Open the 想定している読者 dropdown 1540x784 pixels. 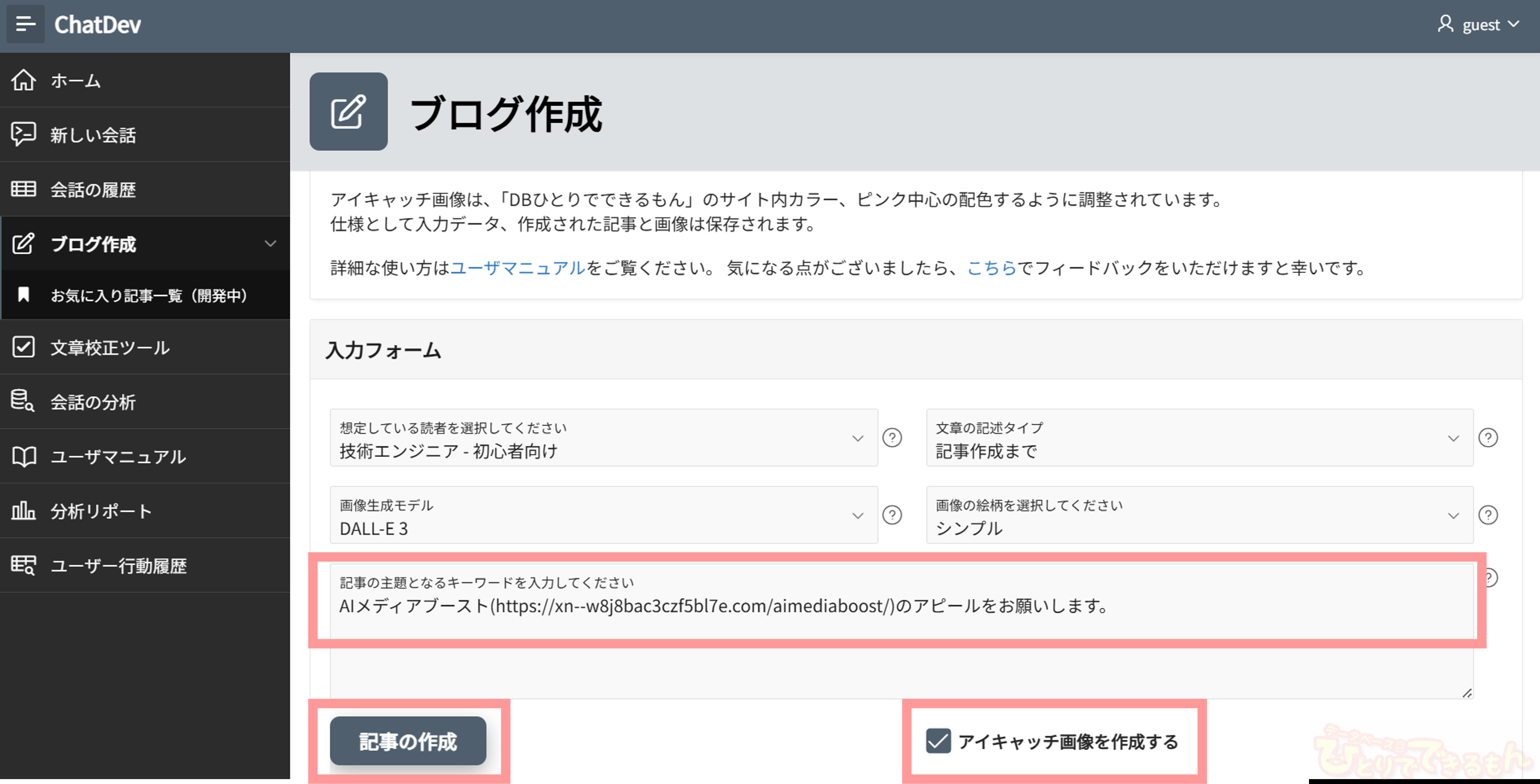click(x=603, y=438)
